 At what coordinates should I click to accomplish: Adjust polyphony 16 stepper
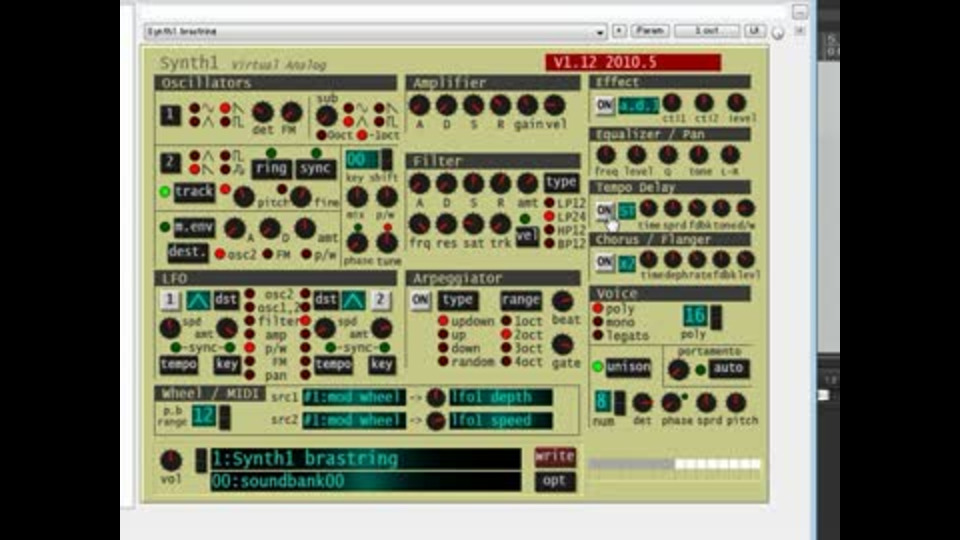coord(716,317)
